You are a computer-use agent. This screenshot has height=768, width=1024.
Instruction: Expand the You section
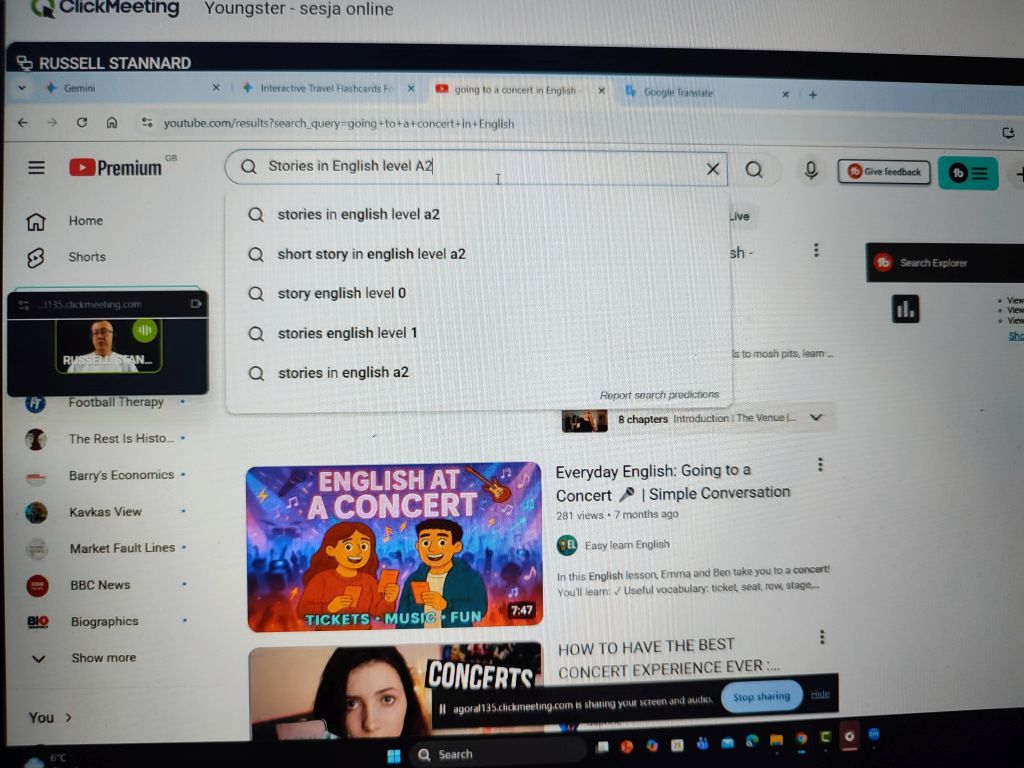51,717
